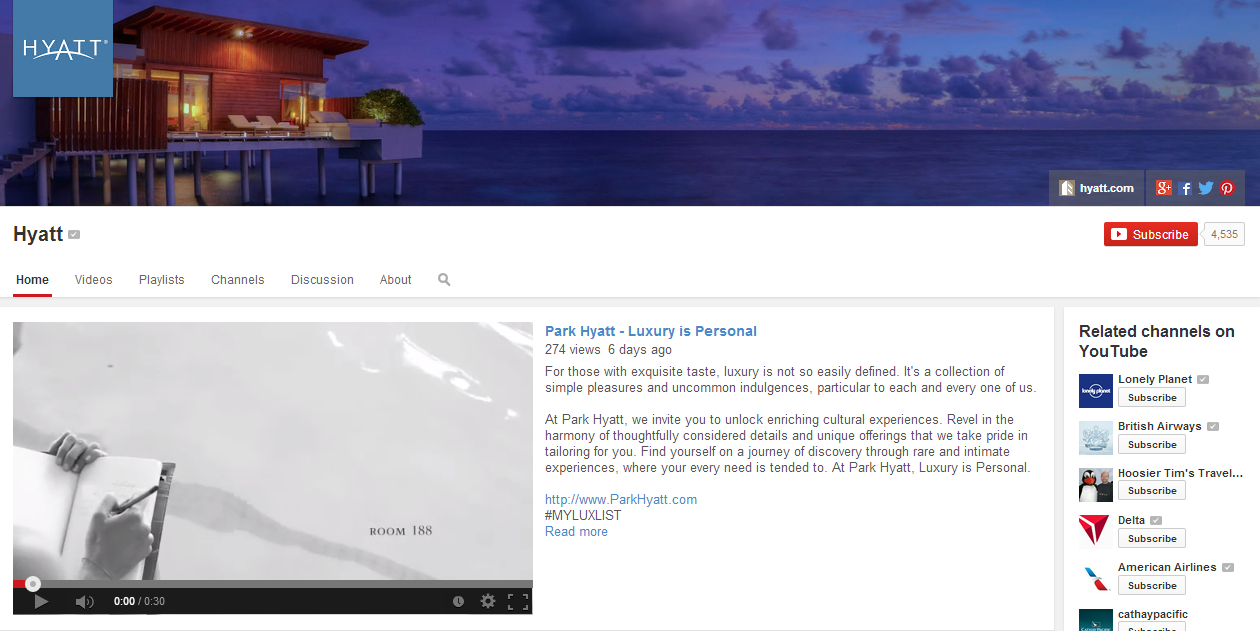This screenshot has height=631, width=1260.
Task: Click the 6 days ago text
Action: [x=640, y=350]
